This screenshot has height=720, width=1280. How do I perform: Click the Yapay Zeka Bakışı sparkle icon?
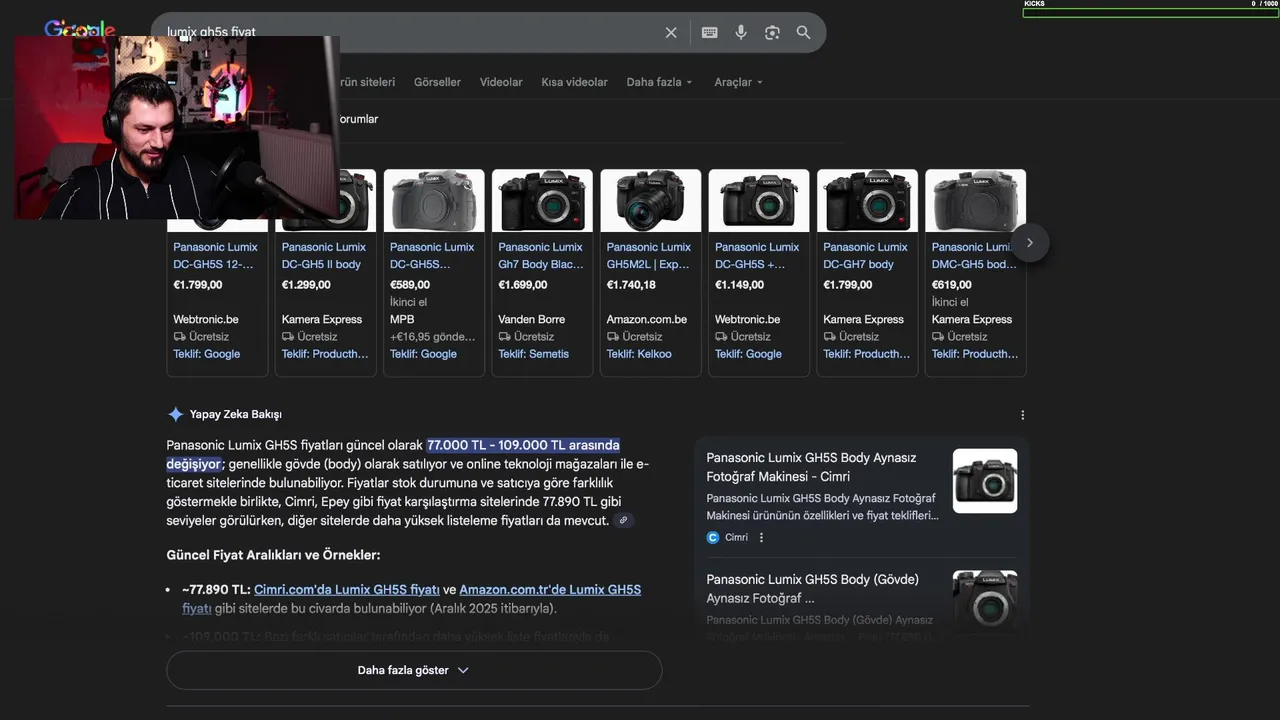click(175, 414)
